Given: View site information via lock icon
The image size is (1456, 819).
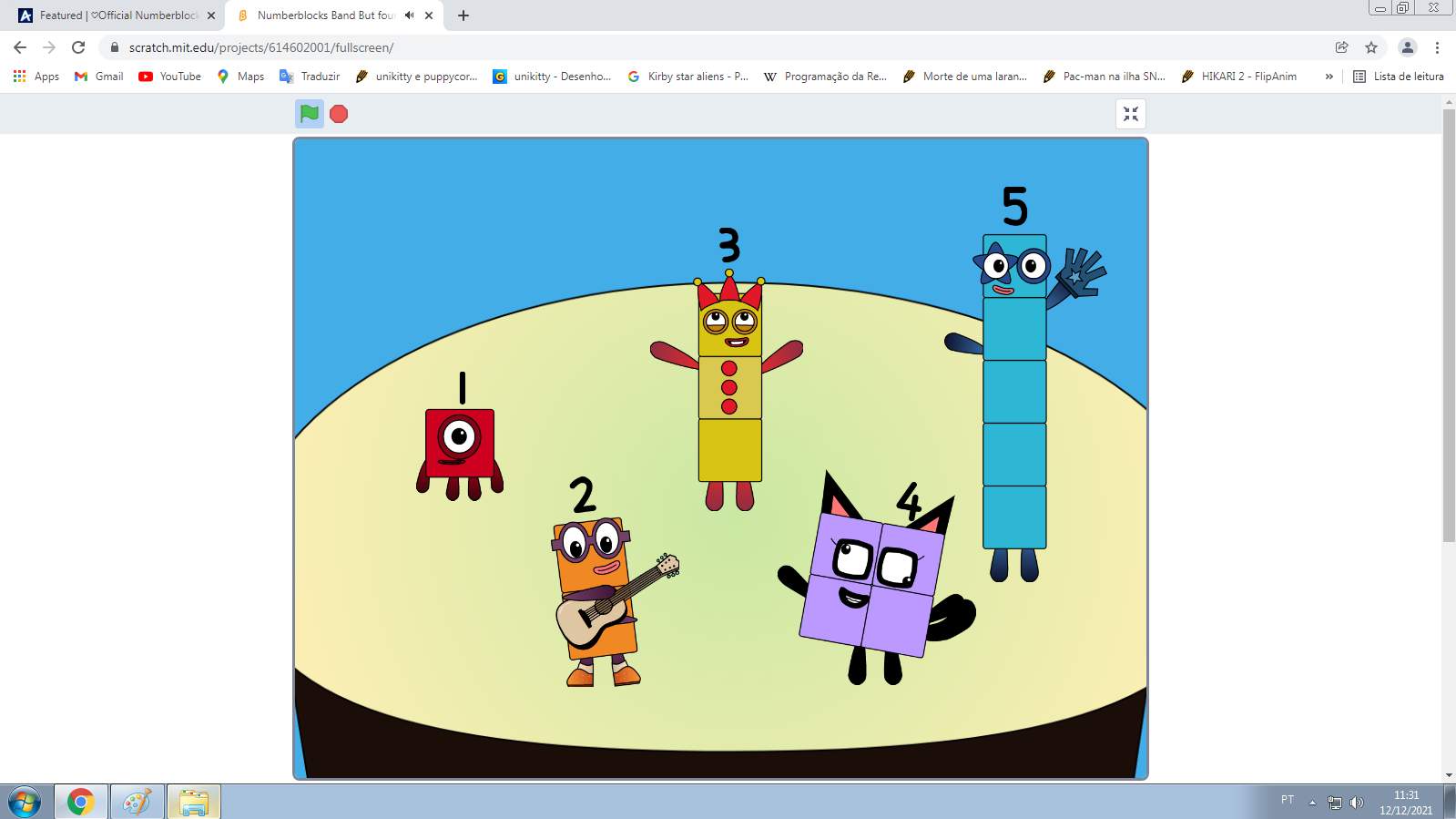Looking at the screenshot, I should point(114,47).
